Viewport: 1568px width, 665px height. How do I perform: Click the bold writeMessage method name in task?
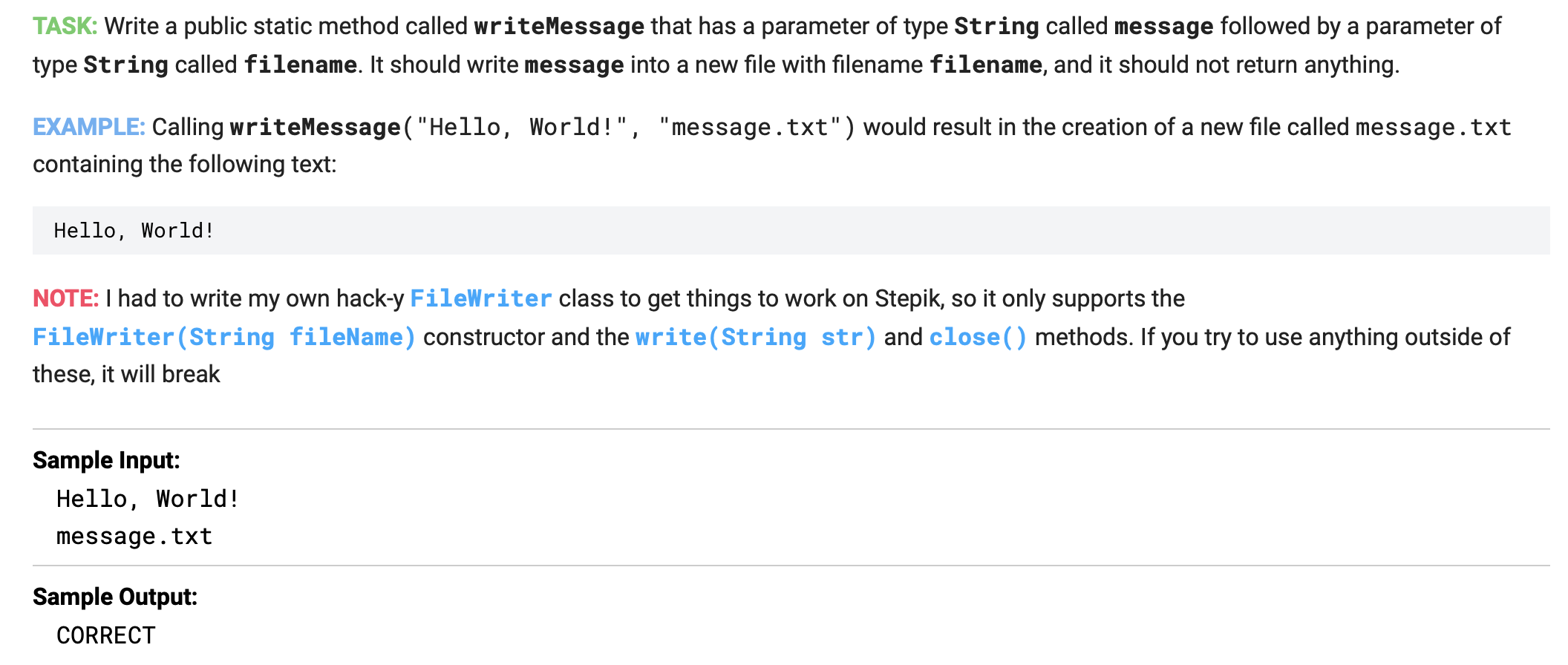[559, 27]
